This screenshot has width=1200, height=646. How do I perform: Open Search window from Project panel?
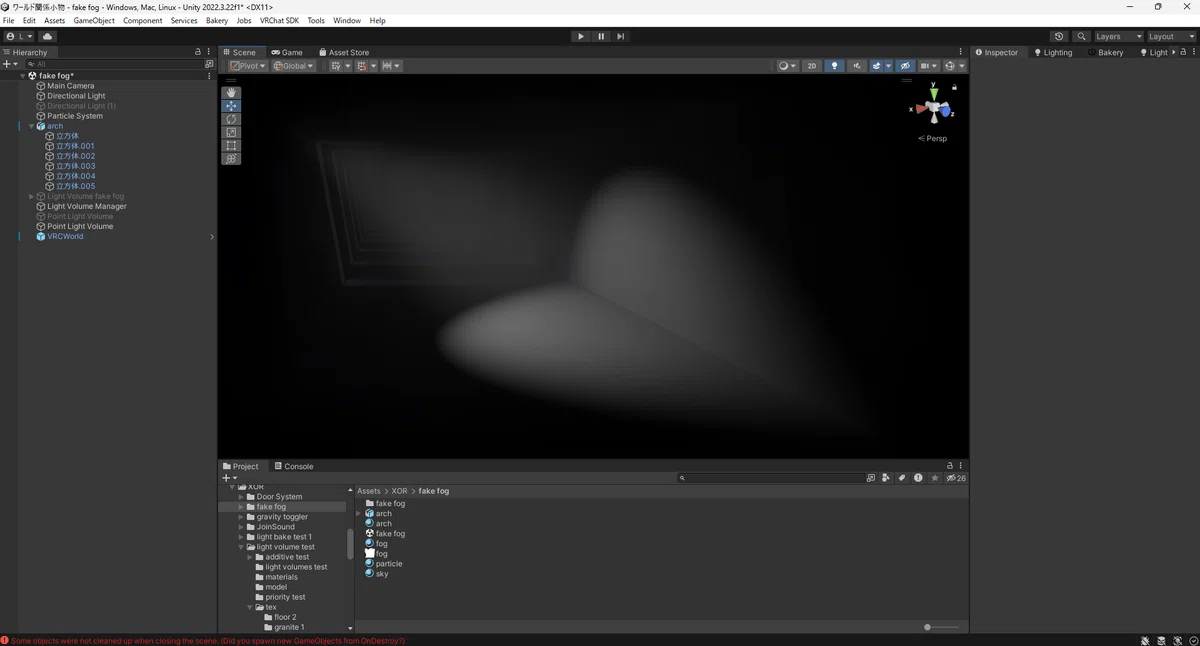tap(871, 478)
